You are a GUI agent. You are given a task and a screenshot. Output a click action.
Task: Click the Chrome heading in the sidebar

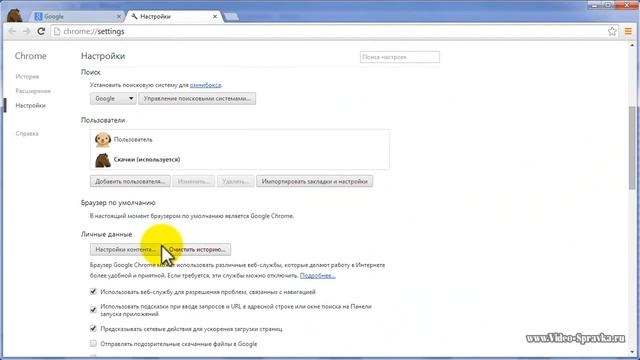click(x=31, y=56)
